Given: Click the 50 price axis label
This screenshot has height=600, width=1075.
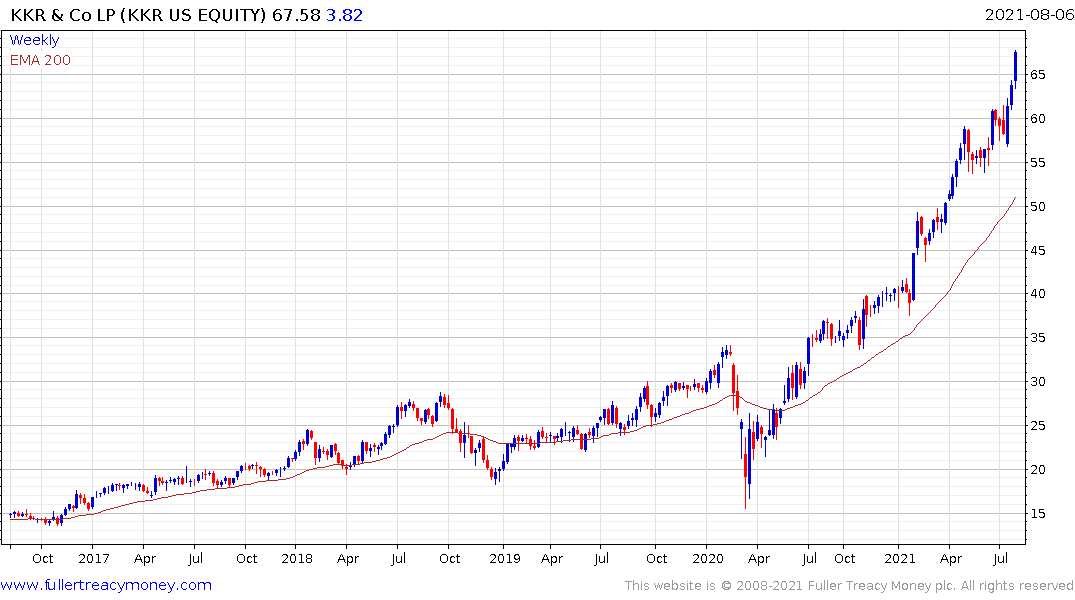Looking at the screenshot, I should point(1037,206).
